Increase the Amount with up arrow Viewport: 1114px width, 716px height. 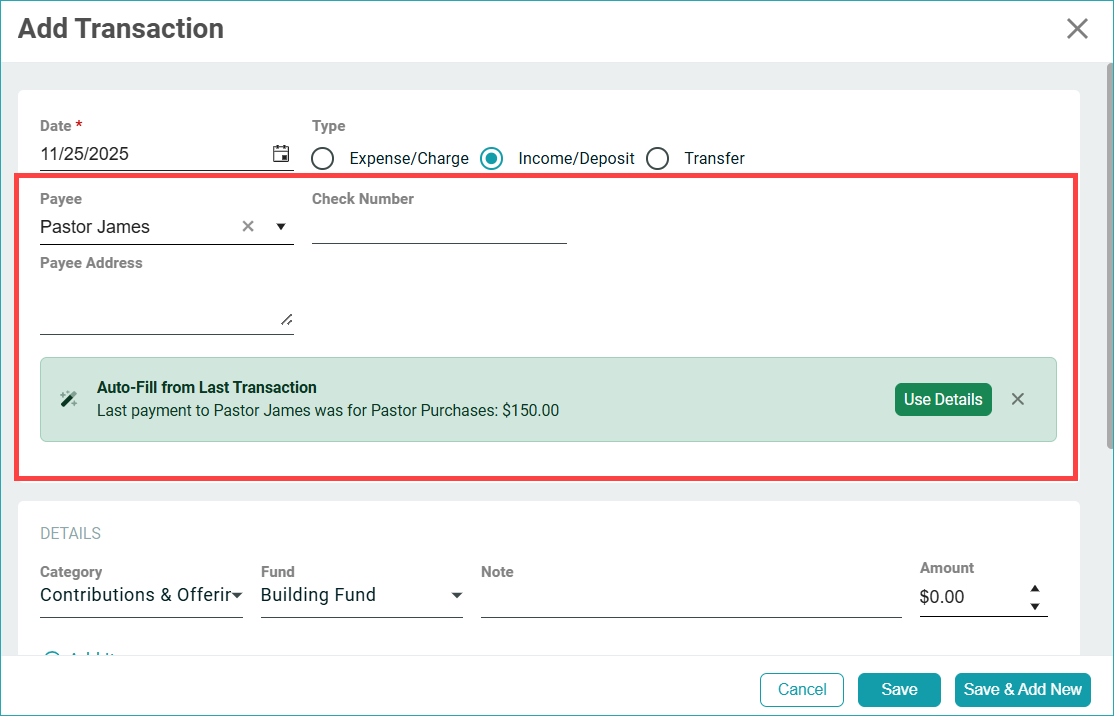[x=1035, y=589]
